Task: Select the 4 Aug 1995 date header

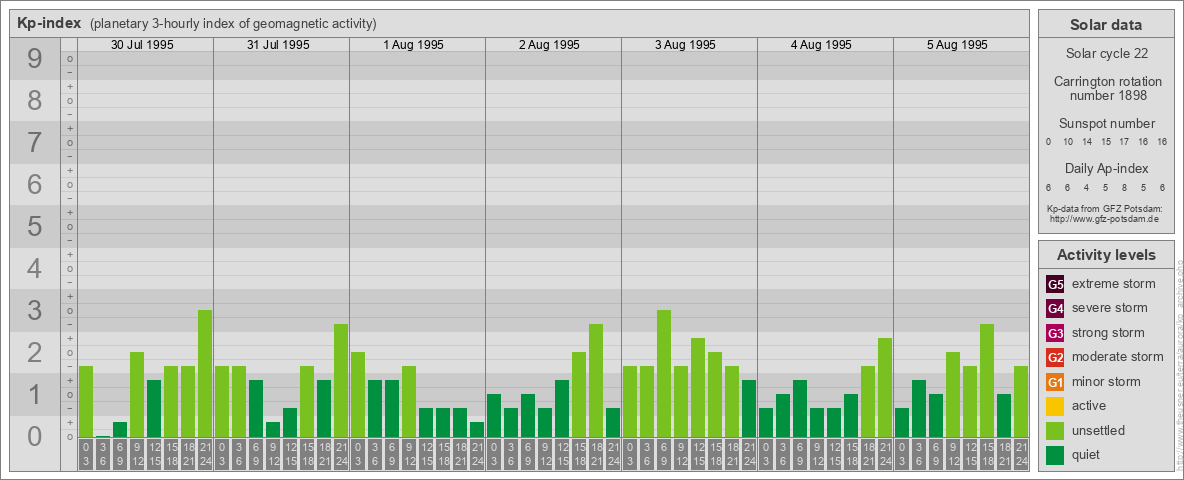Action: pyautogui.click(x=822, y=45)
